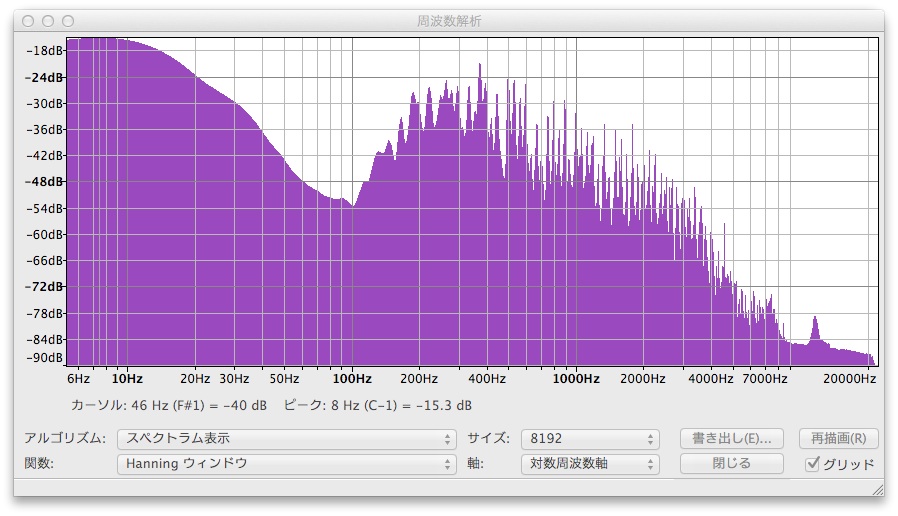The height and width of the screenshot is (516, 898).
Task: Click the 再描画(R) replot button
Action: click(838, 439)
